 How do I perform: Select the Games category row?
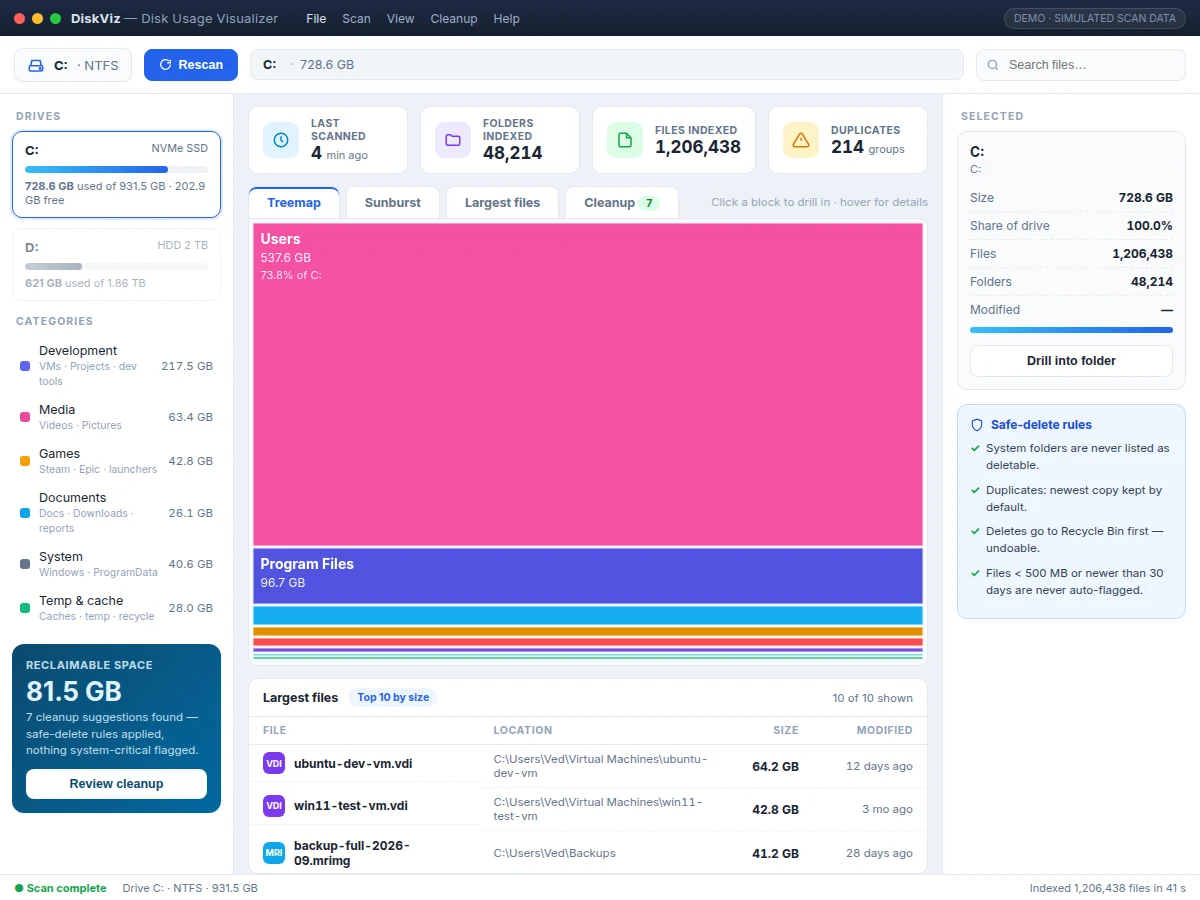coord(116,461)
